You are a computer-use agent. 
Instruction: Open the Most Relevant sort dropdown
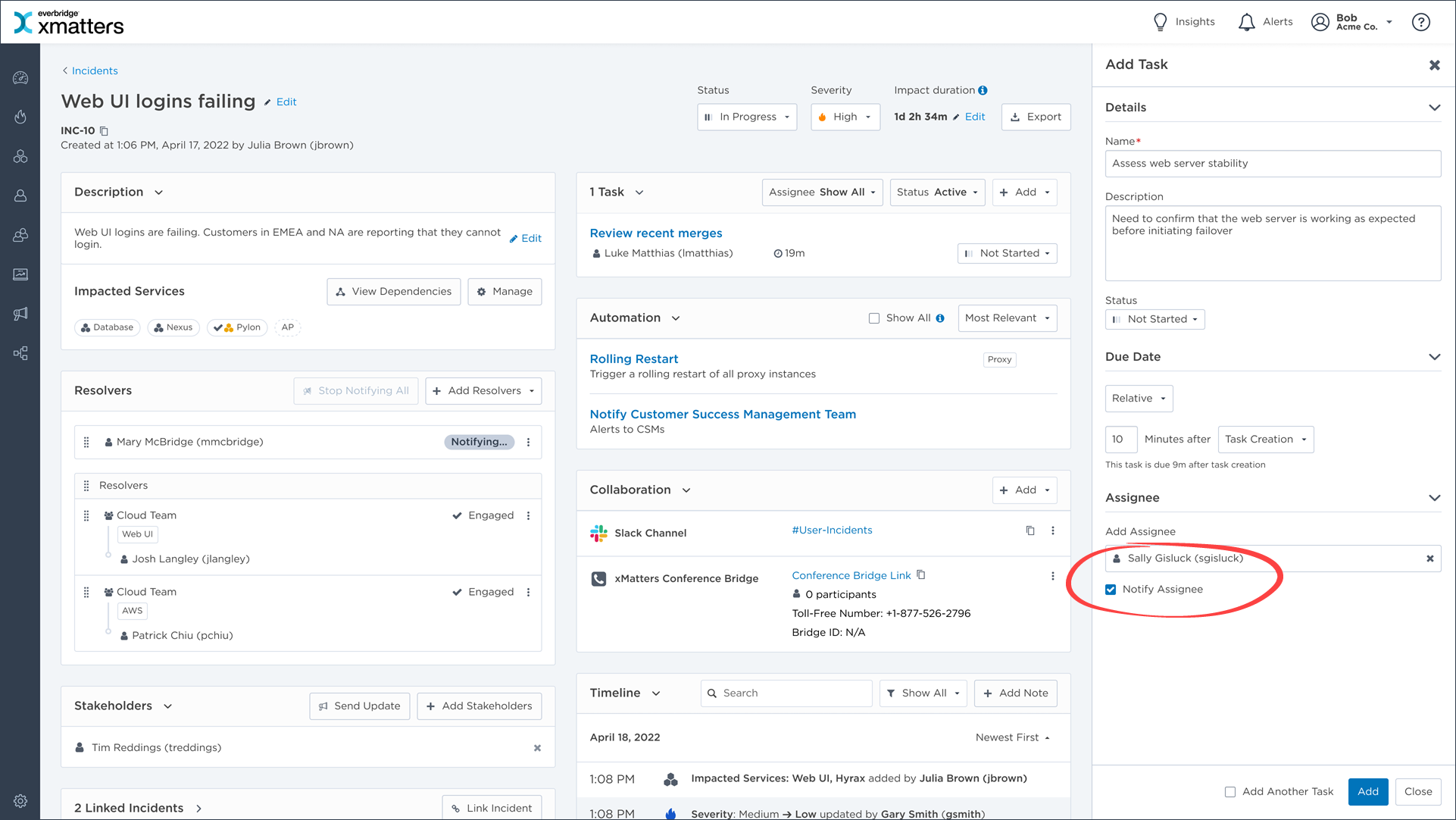point(1008,318)
